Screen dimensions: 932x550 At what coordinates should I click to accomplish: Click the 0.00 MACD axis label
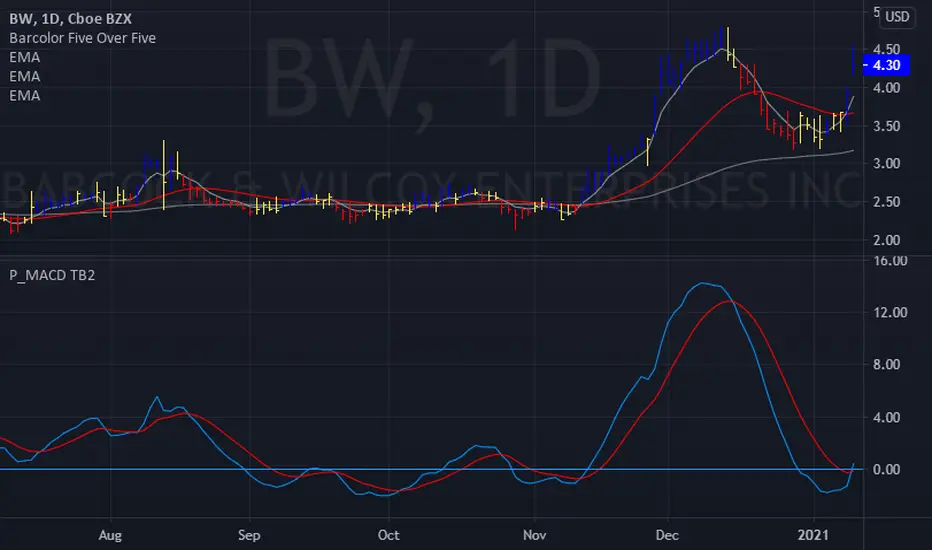(886, 469)
